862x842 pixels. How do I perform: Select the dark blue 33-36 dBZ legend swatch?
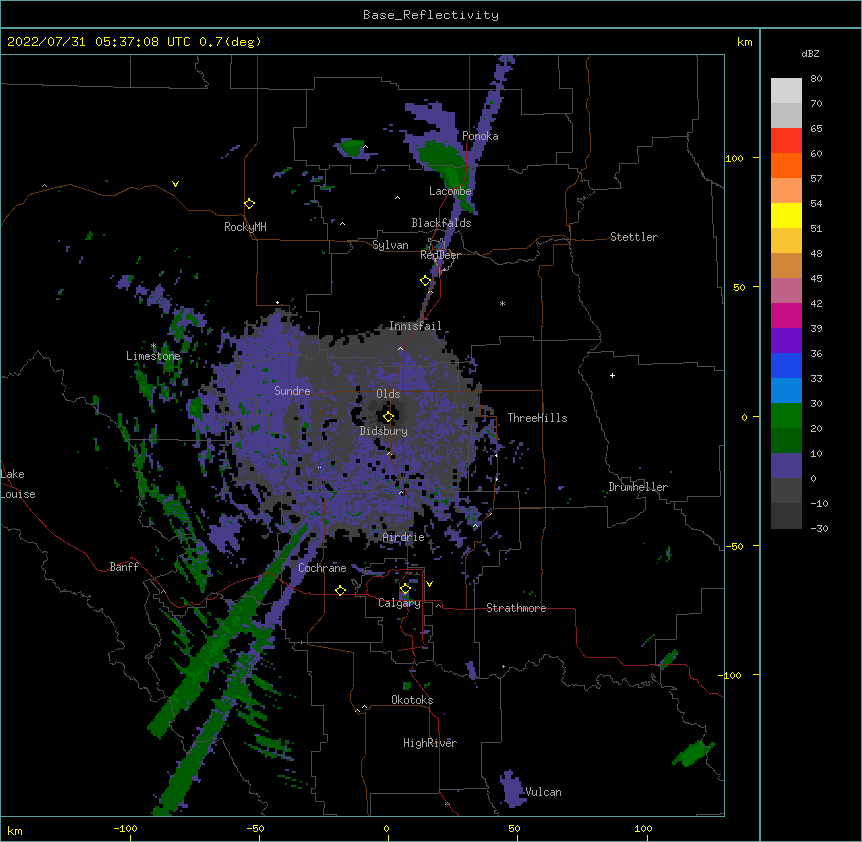click(x=786, y=366)
